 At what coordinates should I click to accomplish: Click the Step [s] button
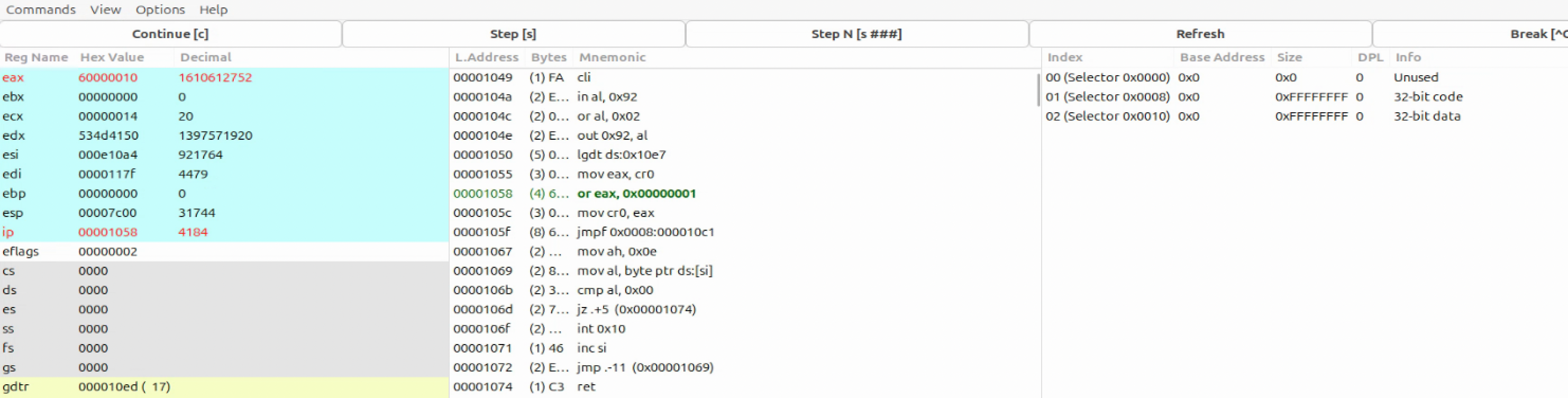[x=513, y=34]
